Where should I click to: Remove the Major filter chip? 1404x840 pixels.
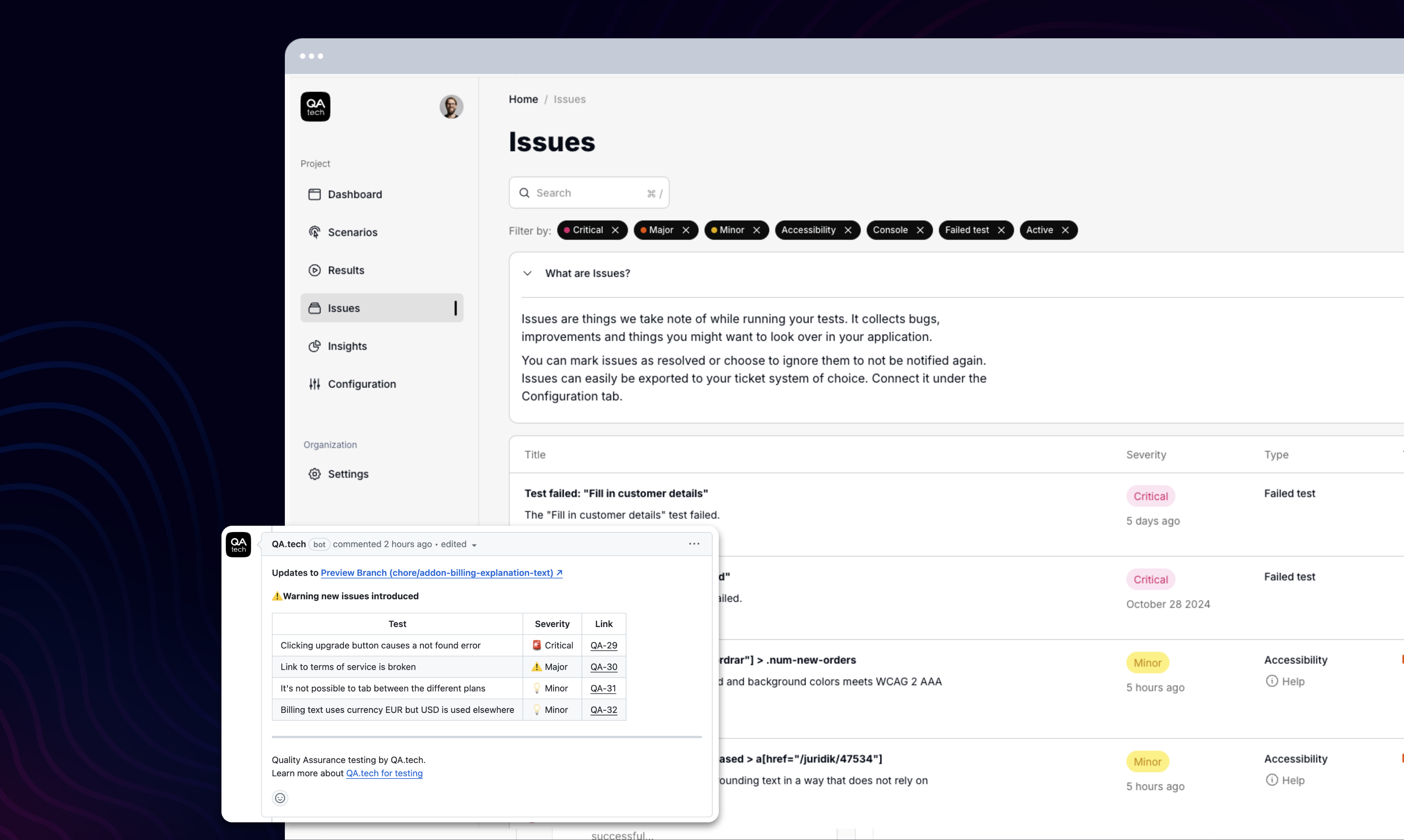[685, 230]
